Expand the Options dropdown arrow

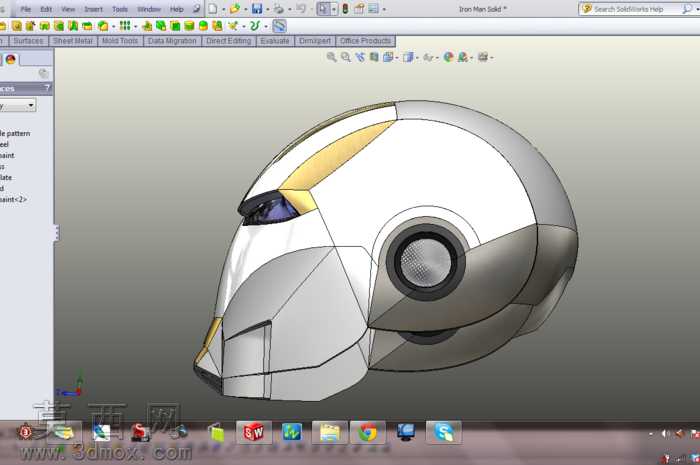pyautogui.click(x=384, y=9)
